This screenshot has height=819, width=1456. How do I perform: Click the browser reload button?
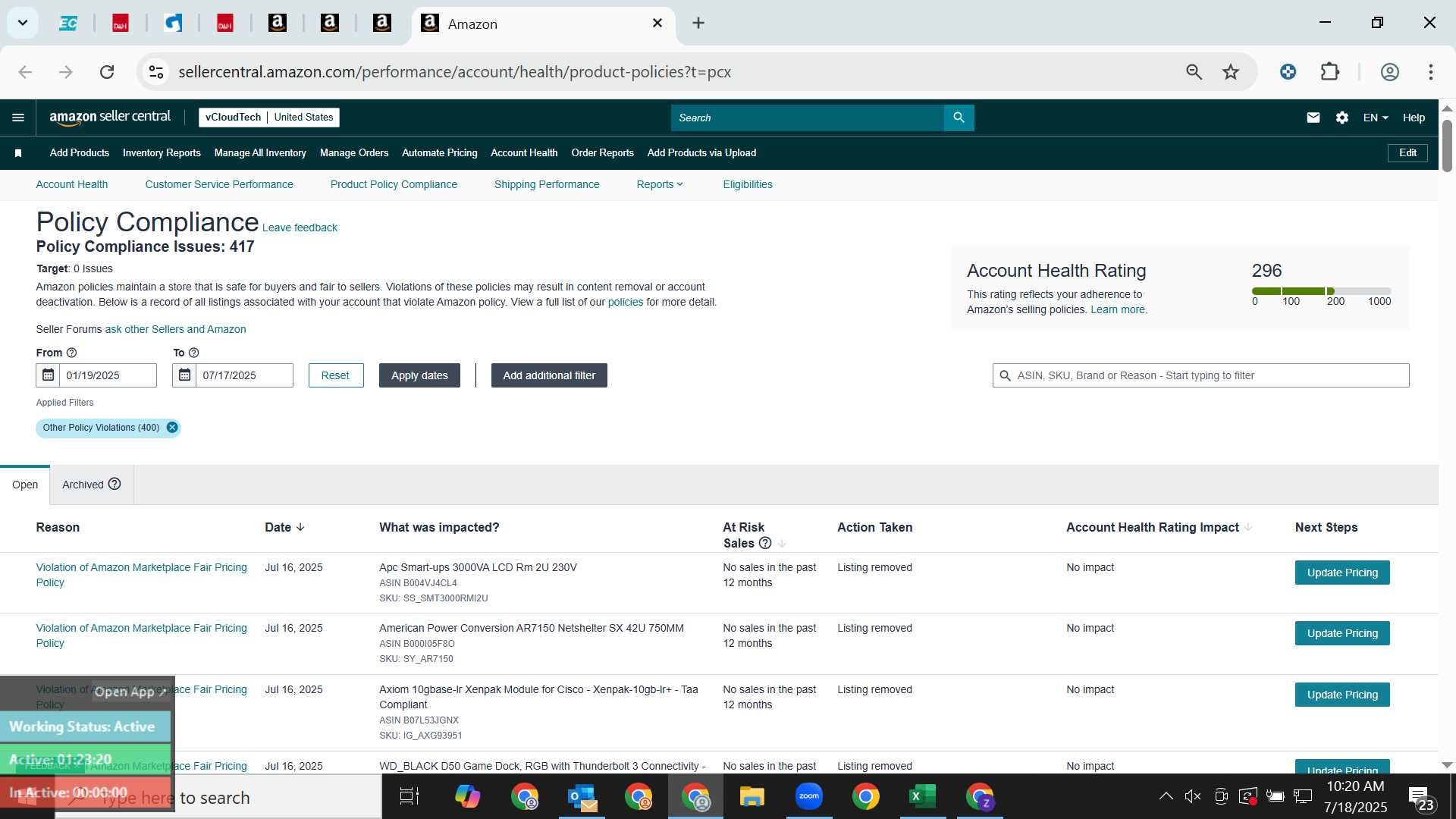click(107, 72)
